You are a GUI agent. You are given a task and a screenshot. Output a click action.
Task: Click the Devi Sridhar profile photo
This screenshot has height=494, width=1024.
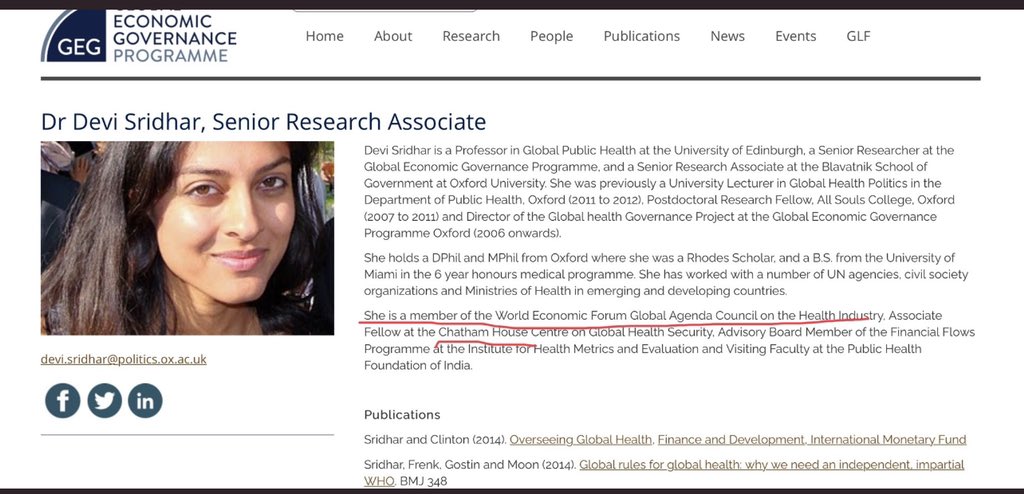click(x=187, y=238)
